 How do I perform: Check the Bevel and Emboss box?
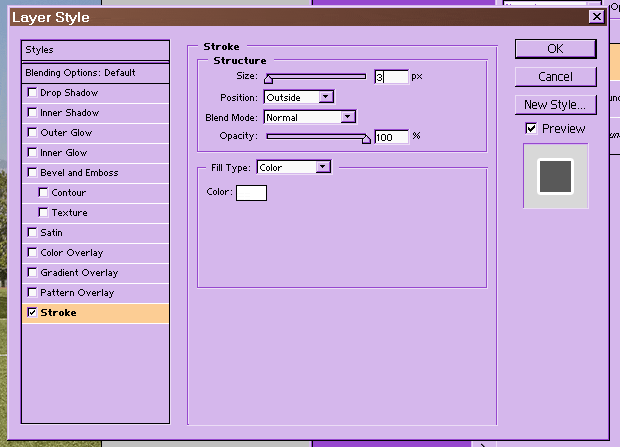tap(32, 173)
